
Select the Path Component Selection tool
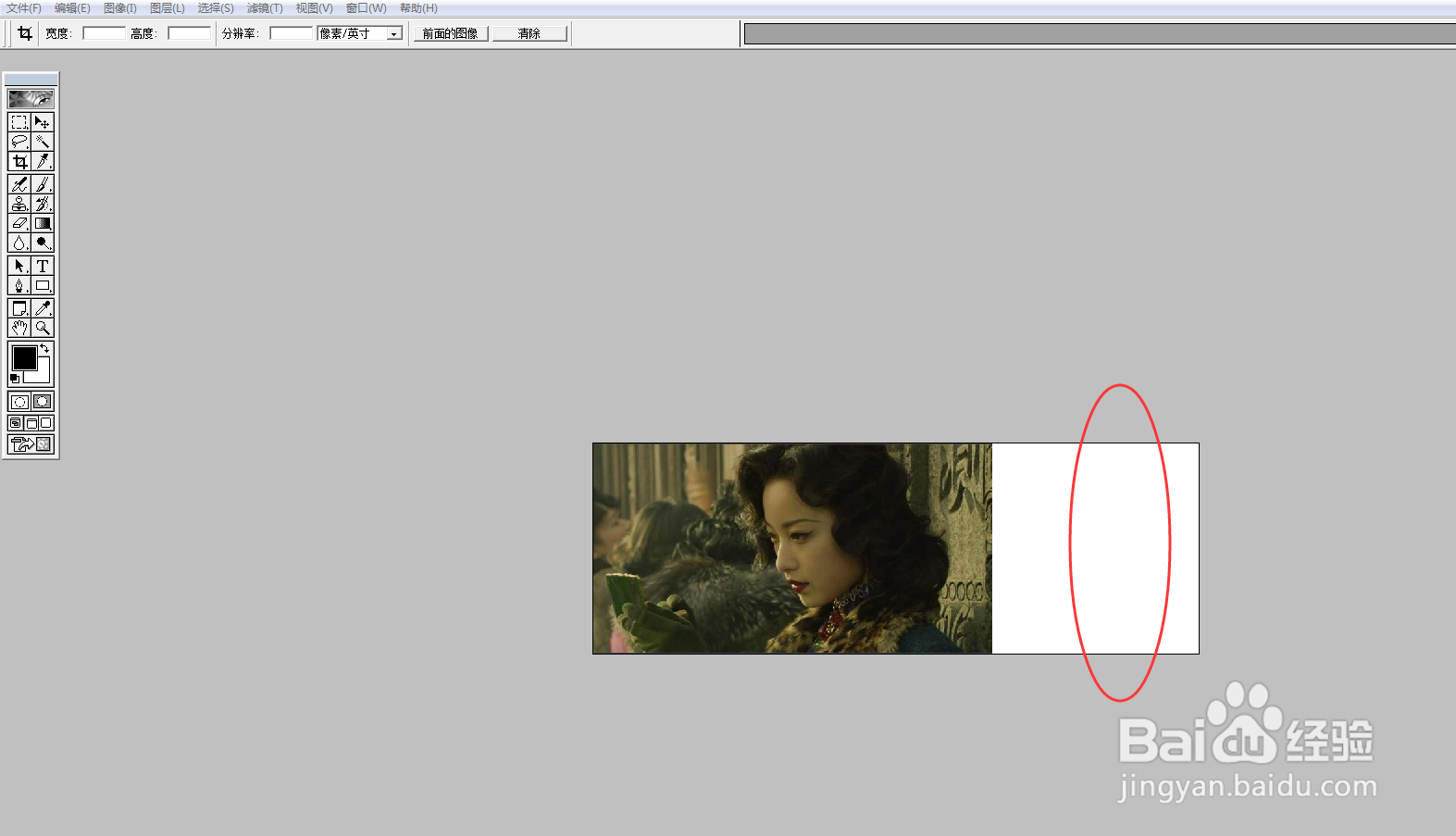point(19,266)
